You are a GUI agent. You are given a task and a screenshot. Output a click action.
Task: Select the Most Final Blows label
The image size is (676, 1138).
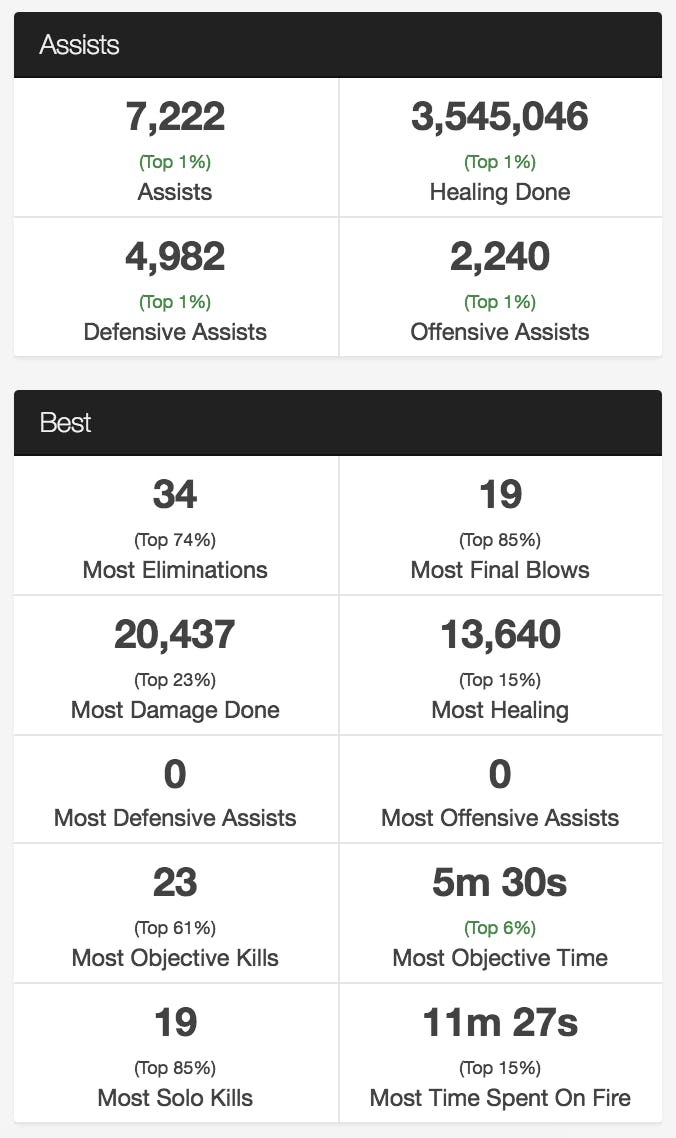coord(500,570)
